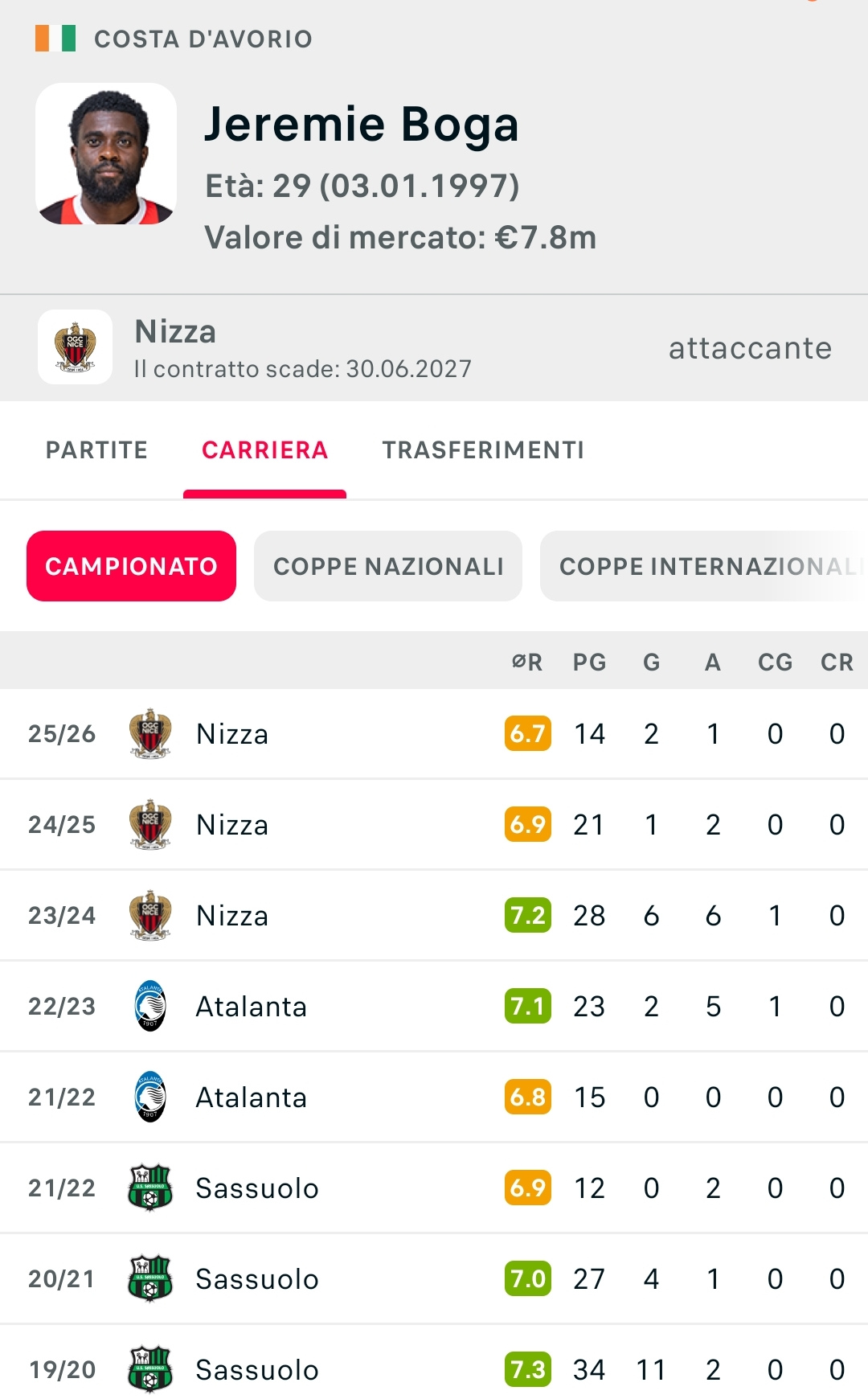Select the Carriera tab
The height and width of the screenshot is (1399, 868).
pos(264,450)
